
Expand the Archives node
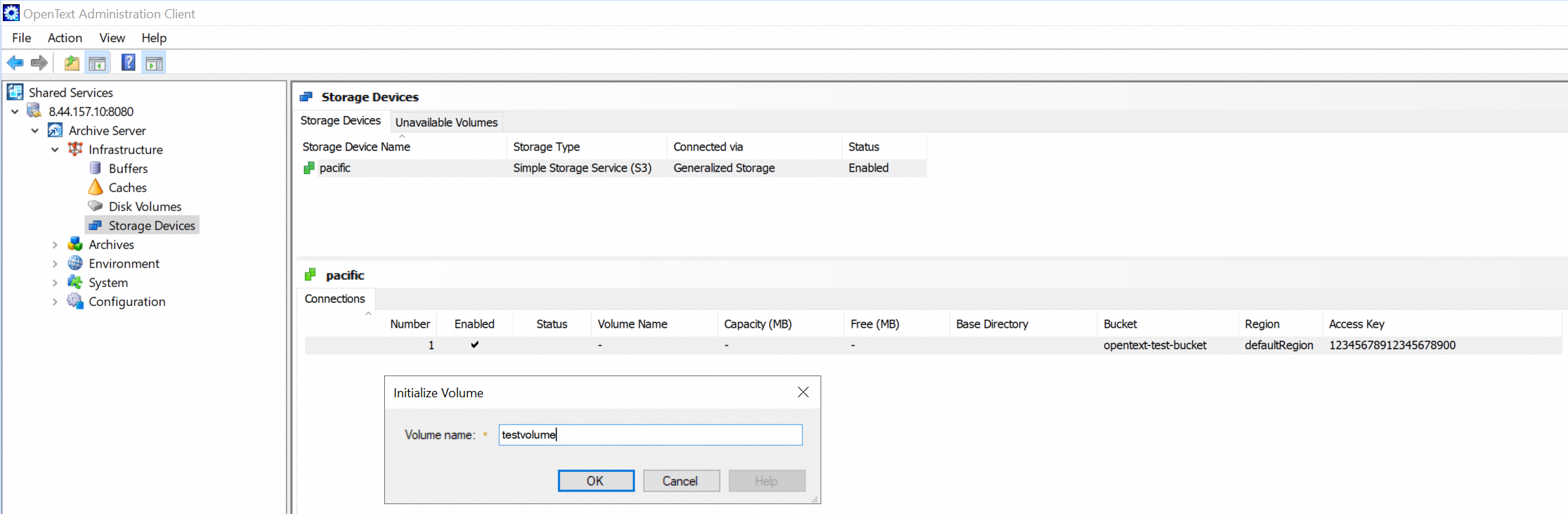(55, 245)
